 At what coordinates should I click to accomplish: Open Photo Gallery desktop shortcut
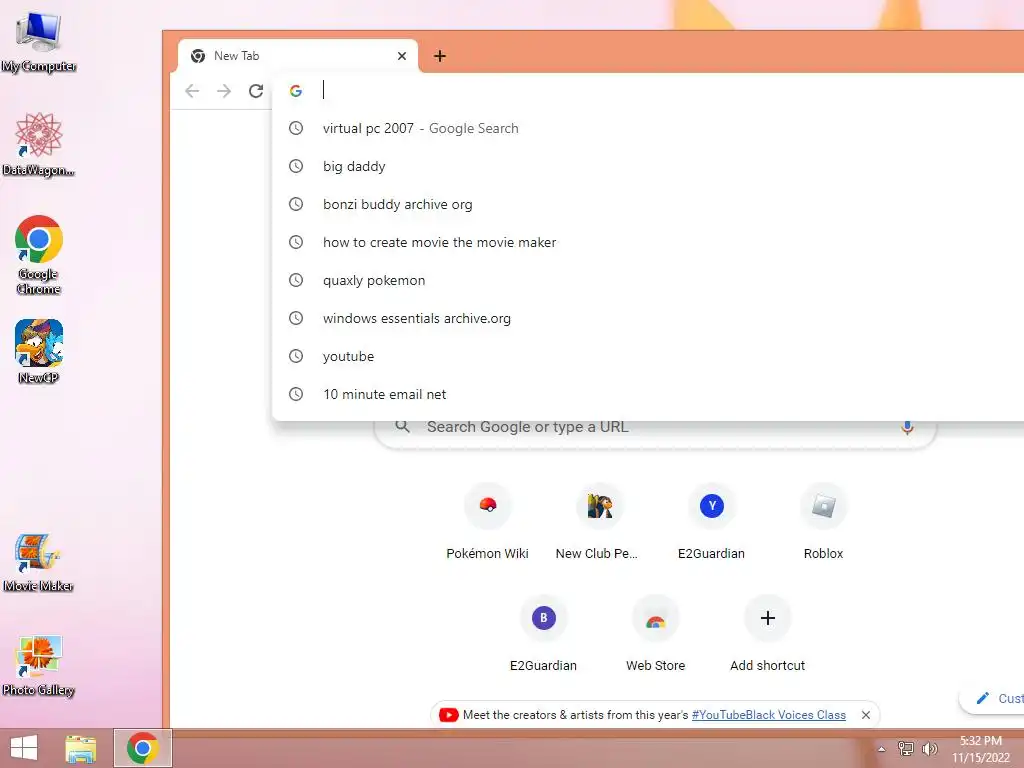click(39, 665)
